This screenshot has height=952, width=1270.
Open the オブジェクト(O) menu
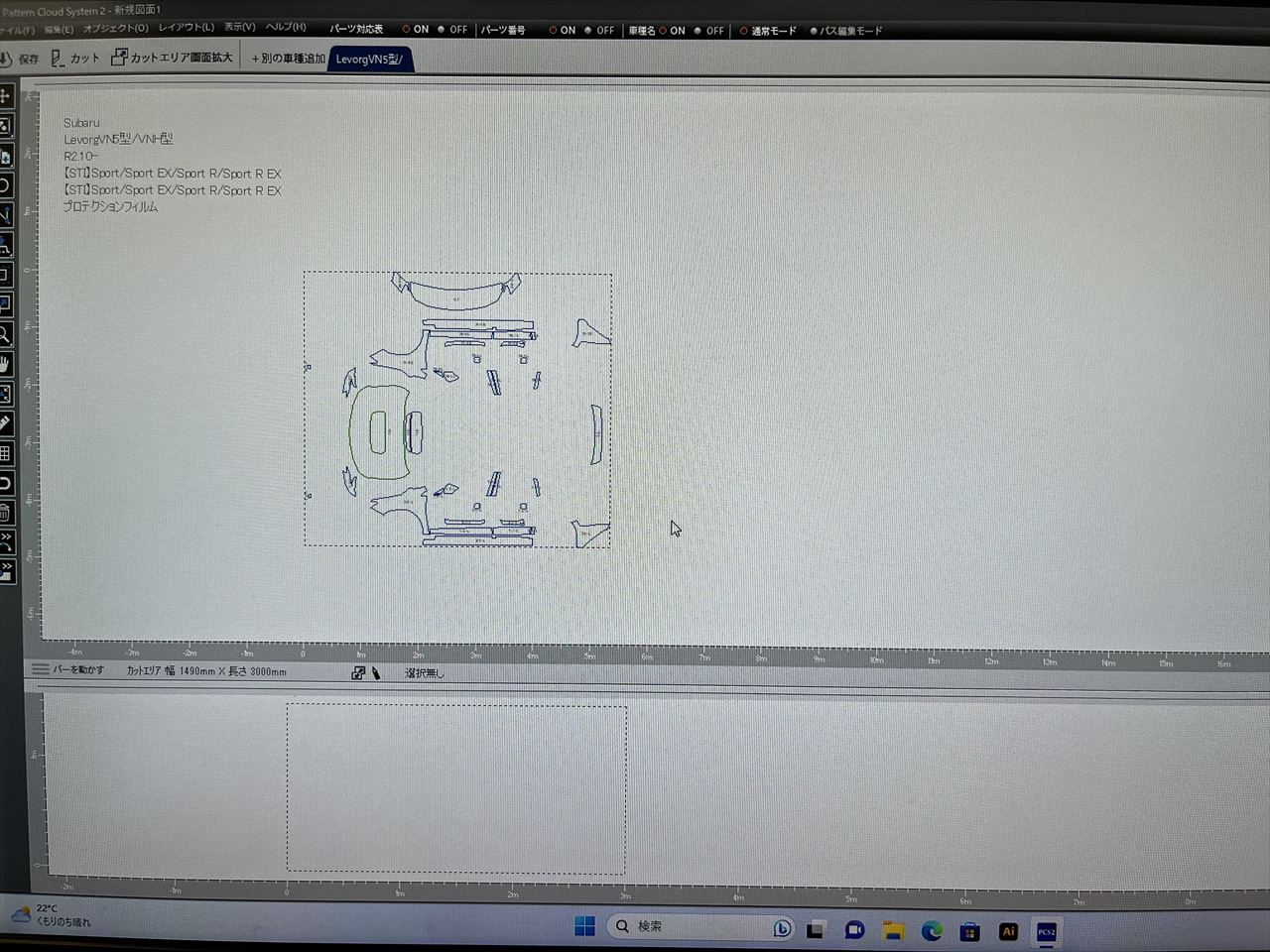pos(116,28)
